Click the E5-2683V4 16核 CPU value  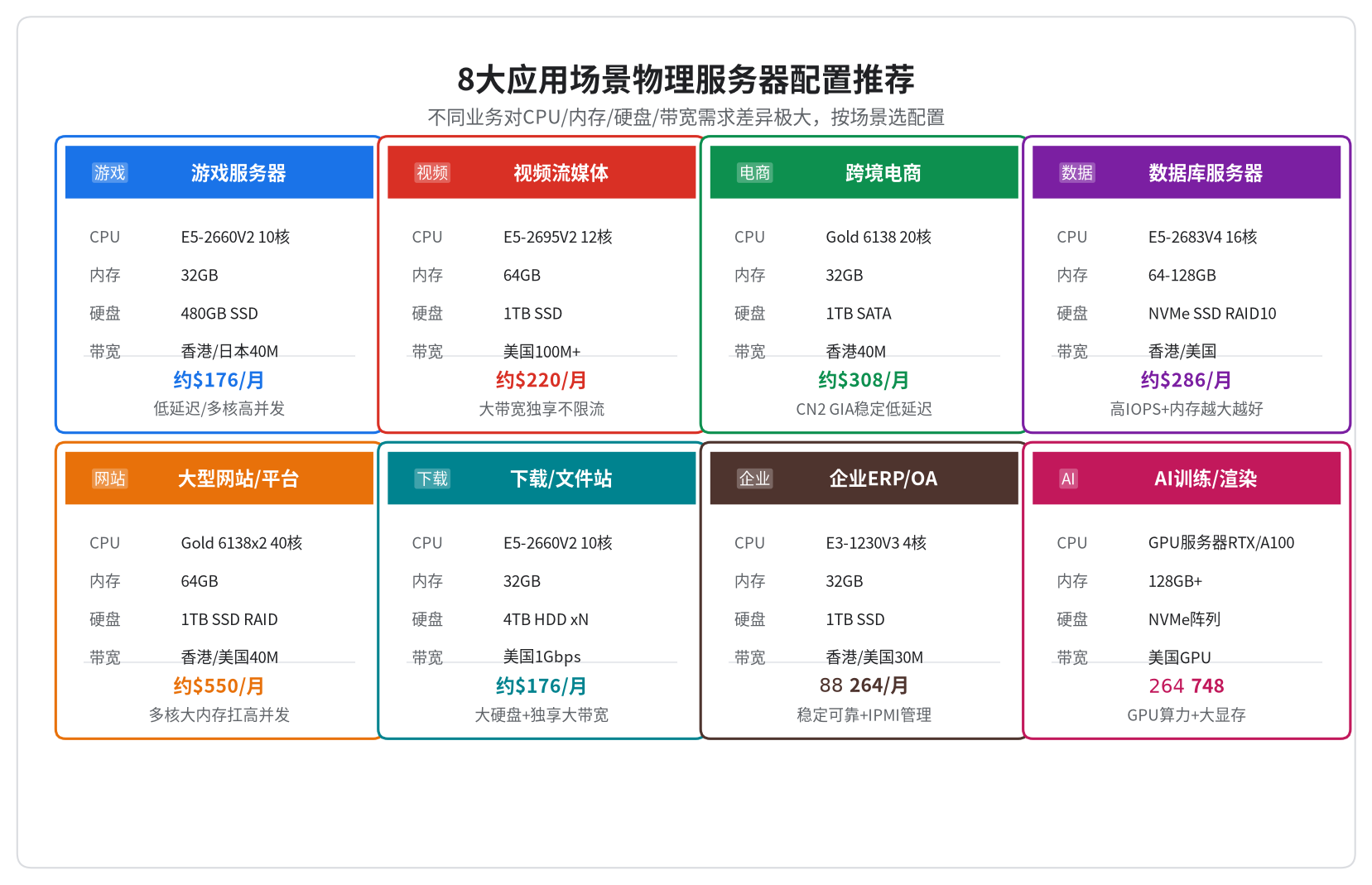[x=1202, y=237]
